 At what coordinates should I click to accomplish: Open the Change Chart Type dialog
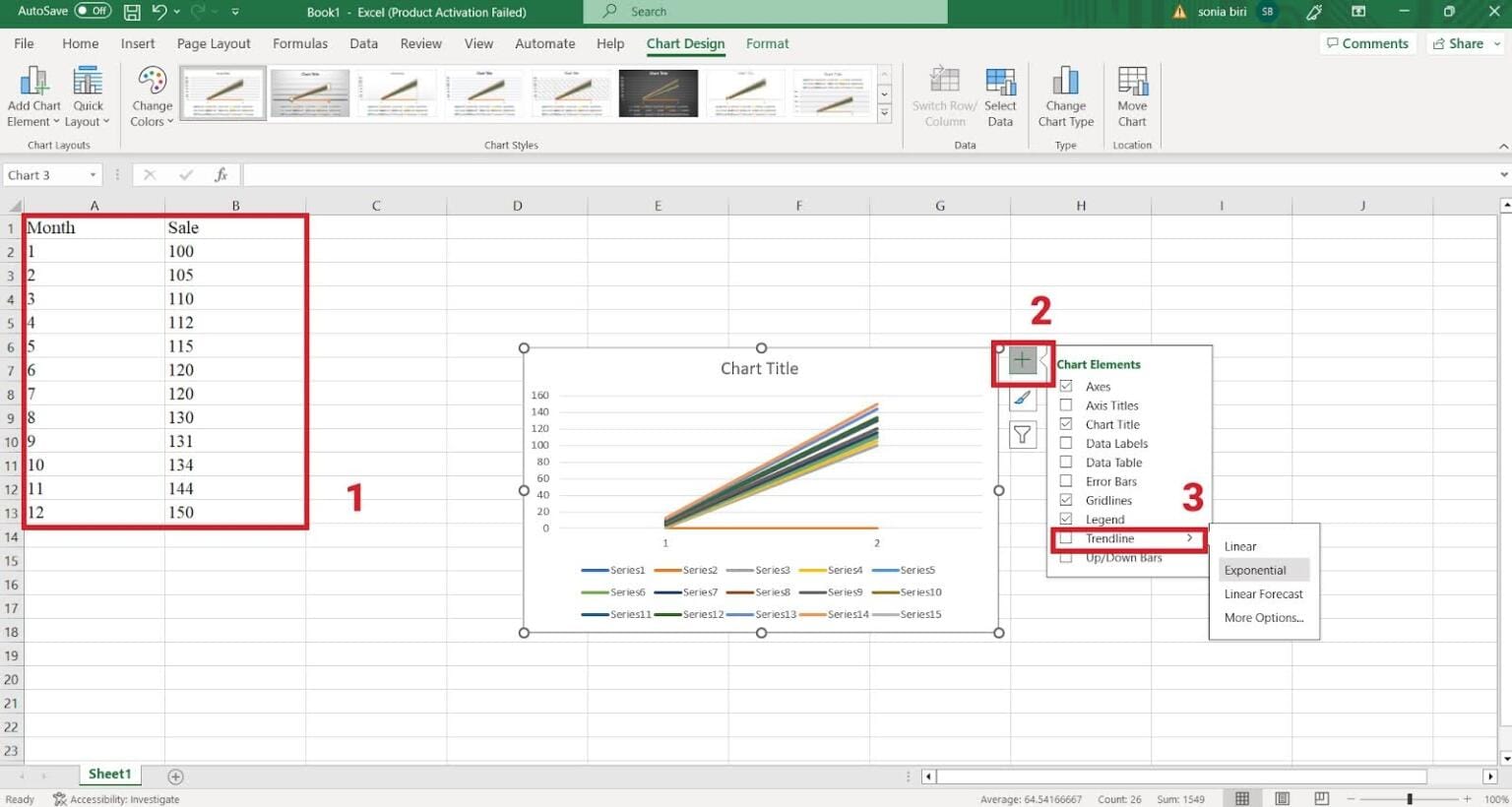tap(1066, 93)
